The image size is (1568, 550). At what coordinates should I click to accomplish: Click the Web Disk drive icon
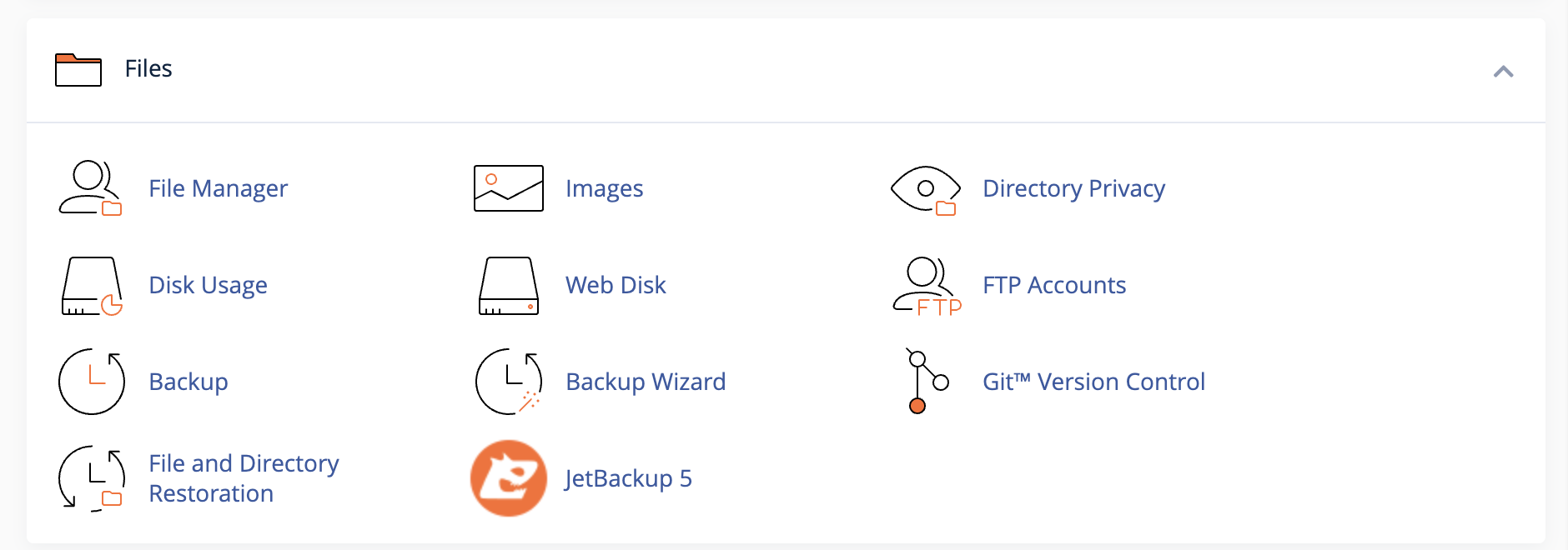(x=508, y=286)
